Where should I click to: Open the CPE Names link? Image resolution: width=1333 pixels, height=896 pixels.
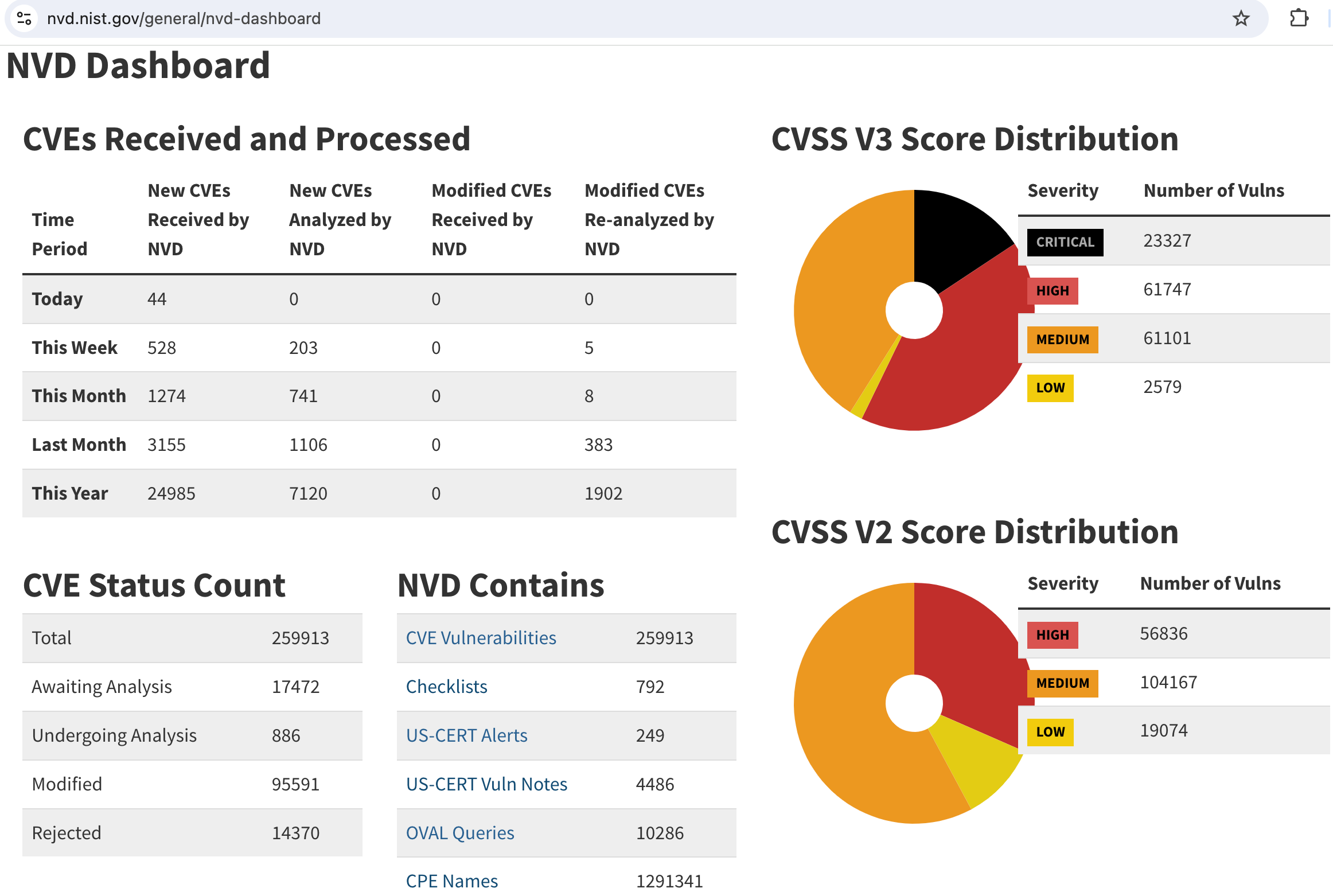(451, 881)
